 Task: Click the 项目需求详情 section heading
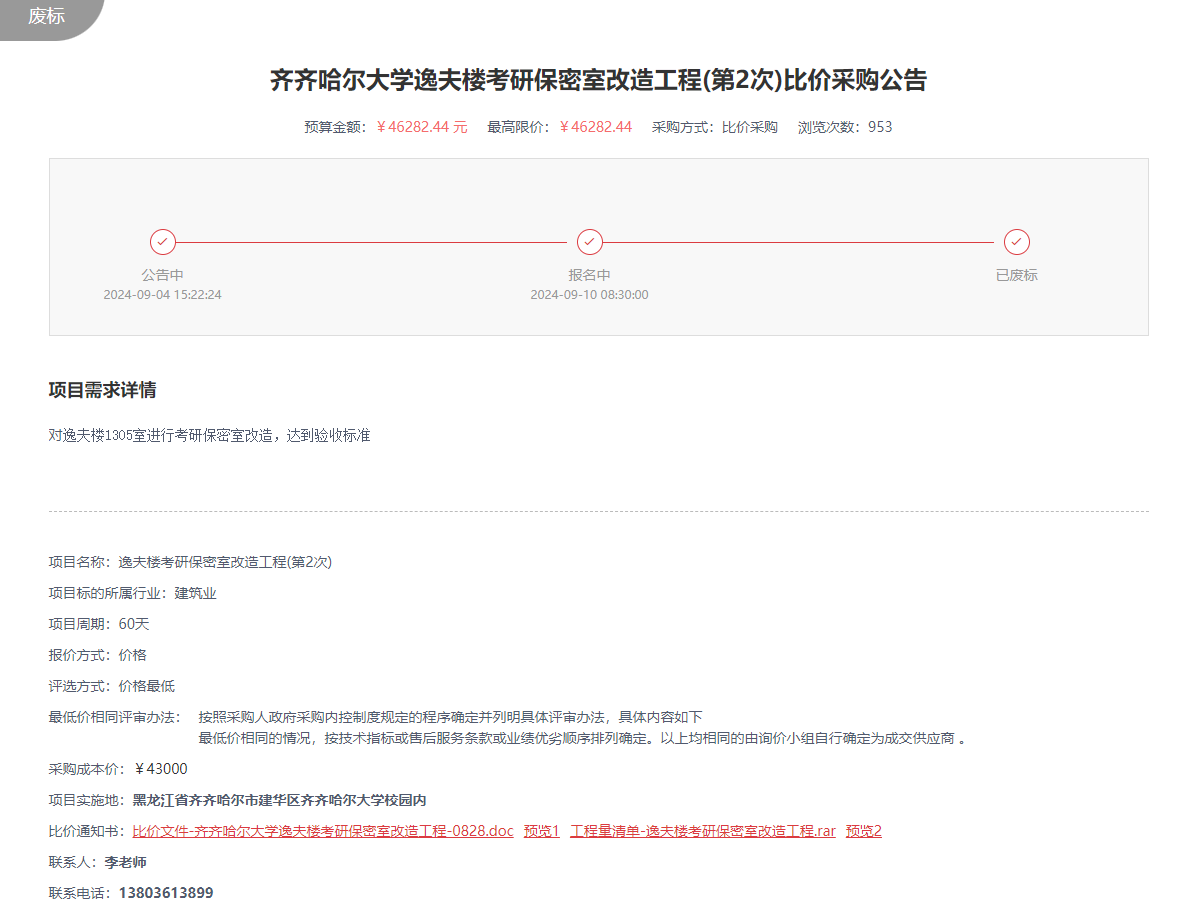[x=102, y=390]
